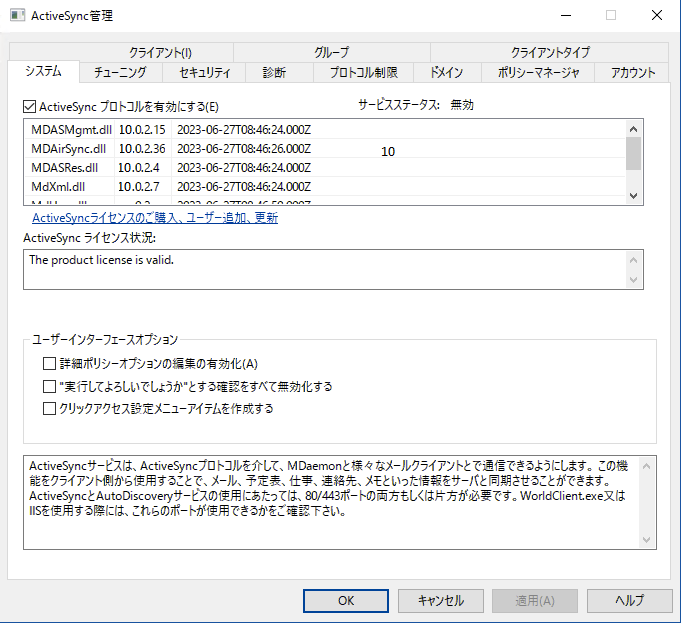681x623 pixels.
Task: Click the キャンセル button
Action: (x=441, y=601)
